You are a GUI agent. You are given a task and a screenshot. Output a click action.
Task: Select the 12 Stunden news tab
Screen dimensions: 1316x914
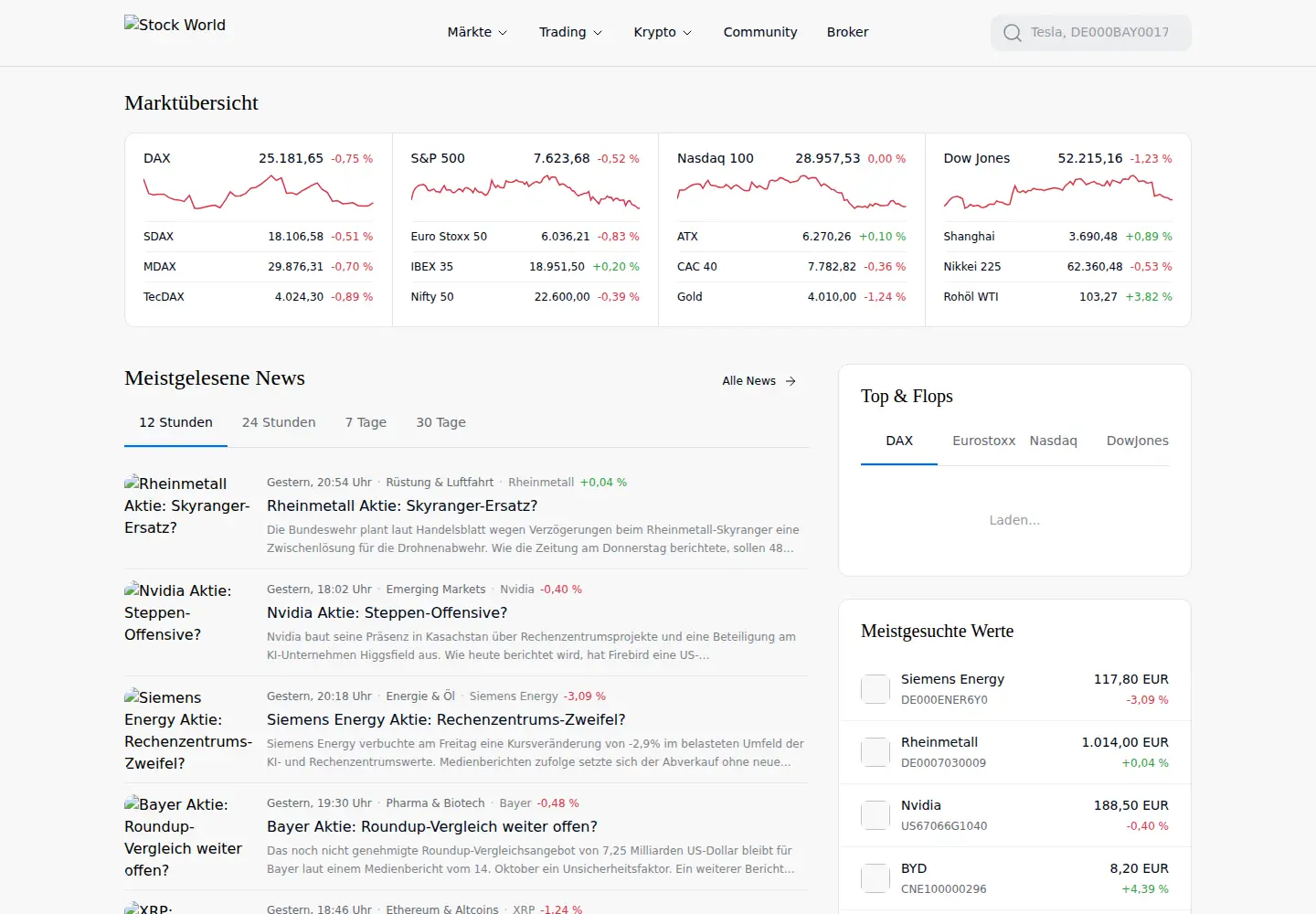pos(175,422)
